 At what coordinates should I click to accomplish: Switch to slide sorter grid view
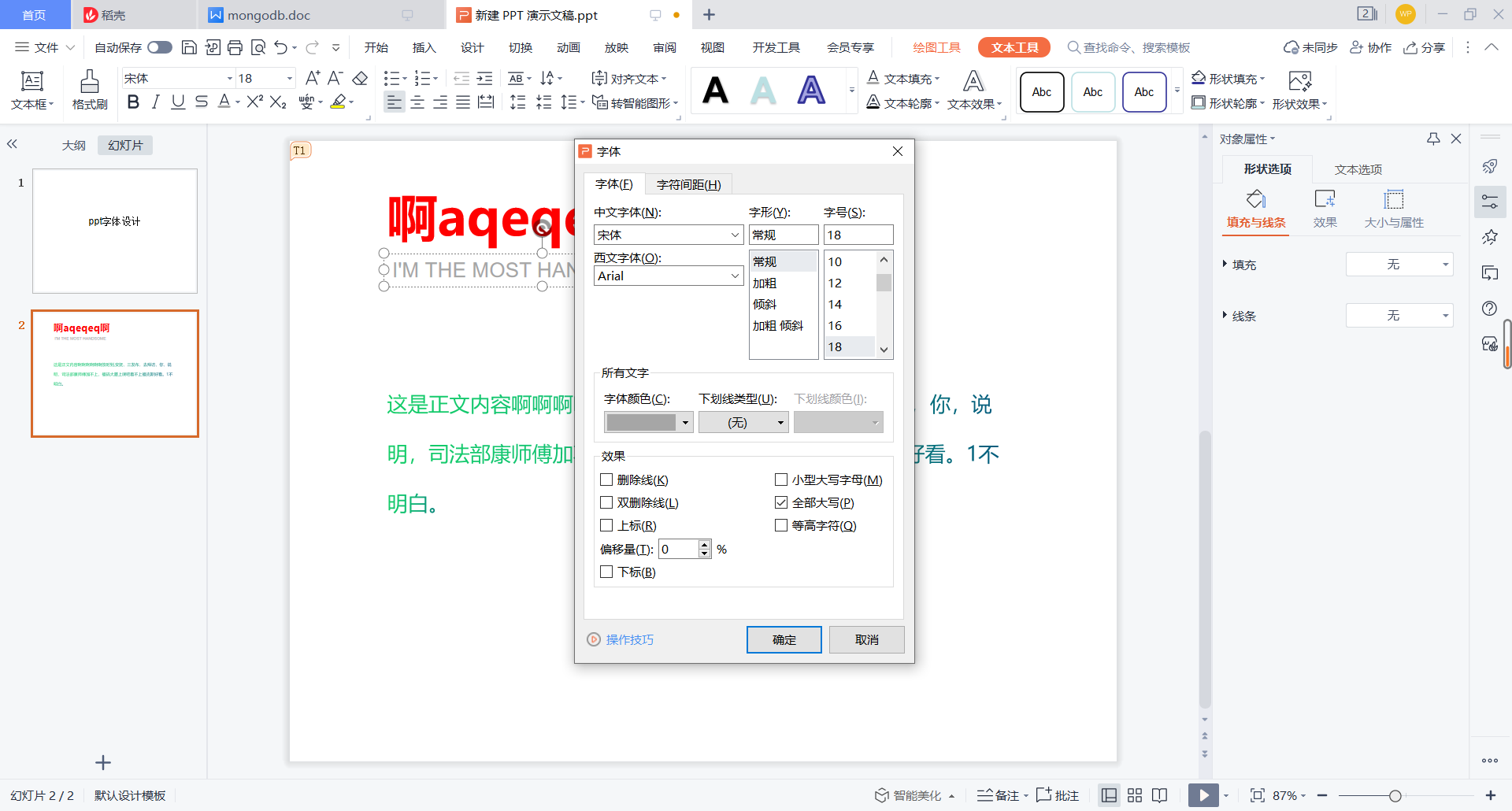[1135, 795]
